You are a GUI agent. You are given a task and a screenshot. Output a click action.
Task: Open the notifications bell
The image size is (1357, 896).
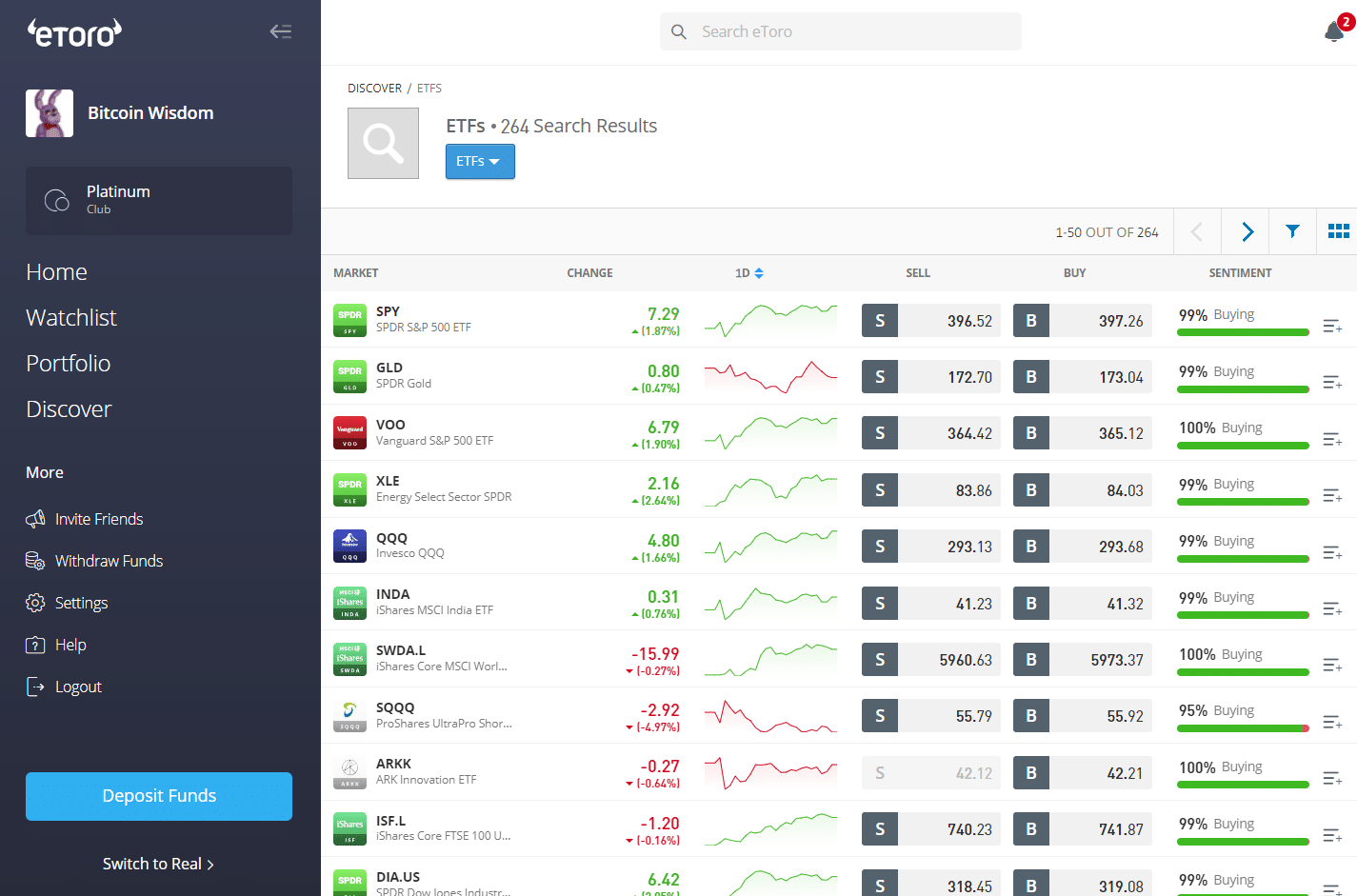tap(1334, 31)
